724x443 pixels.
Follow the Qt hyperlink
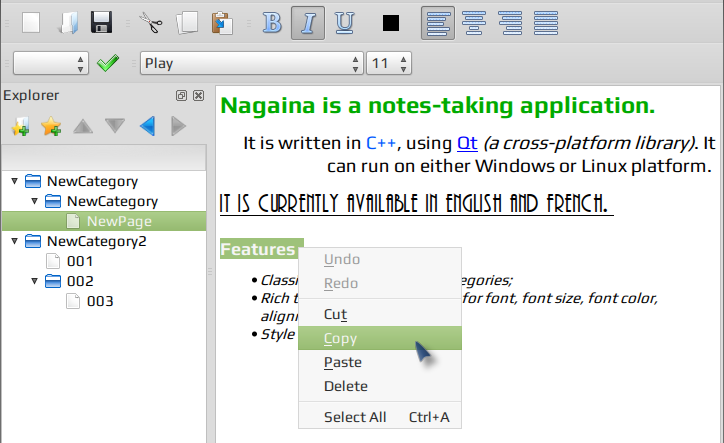467,143
